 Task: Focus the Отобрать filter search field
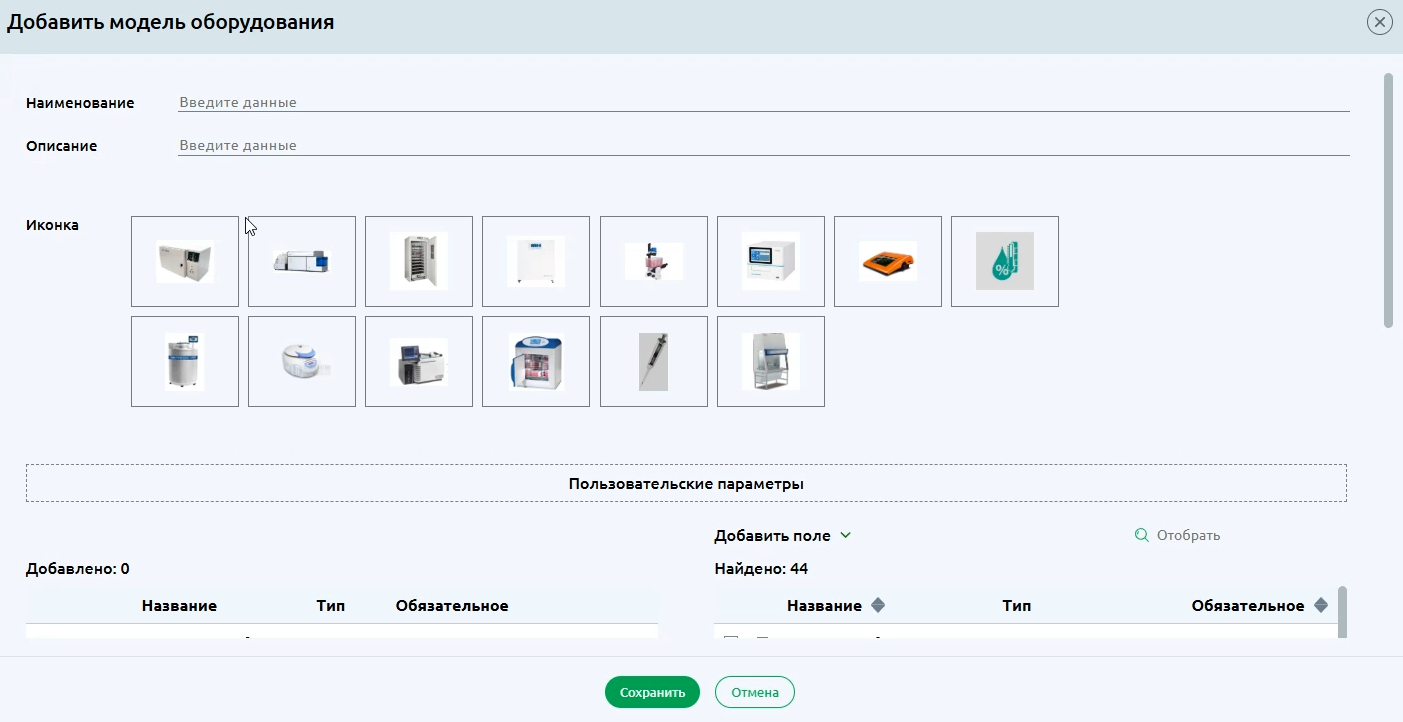(x=1178, y=535)
